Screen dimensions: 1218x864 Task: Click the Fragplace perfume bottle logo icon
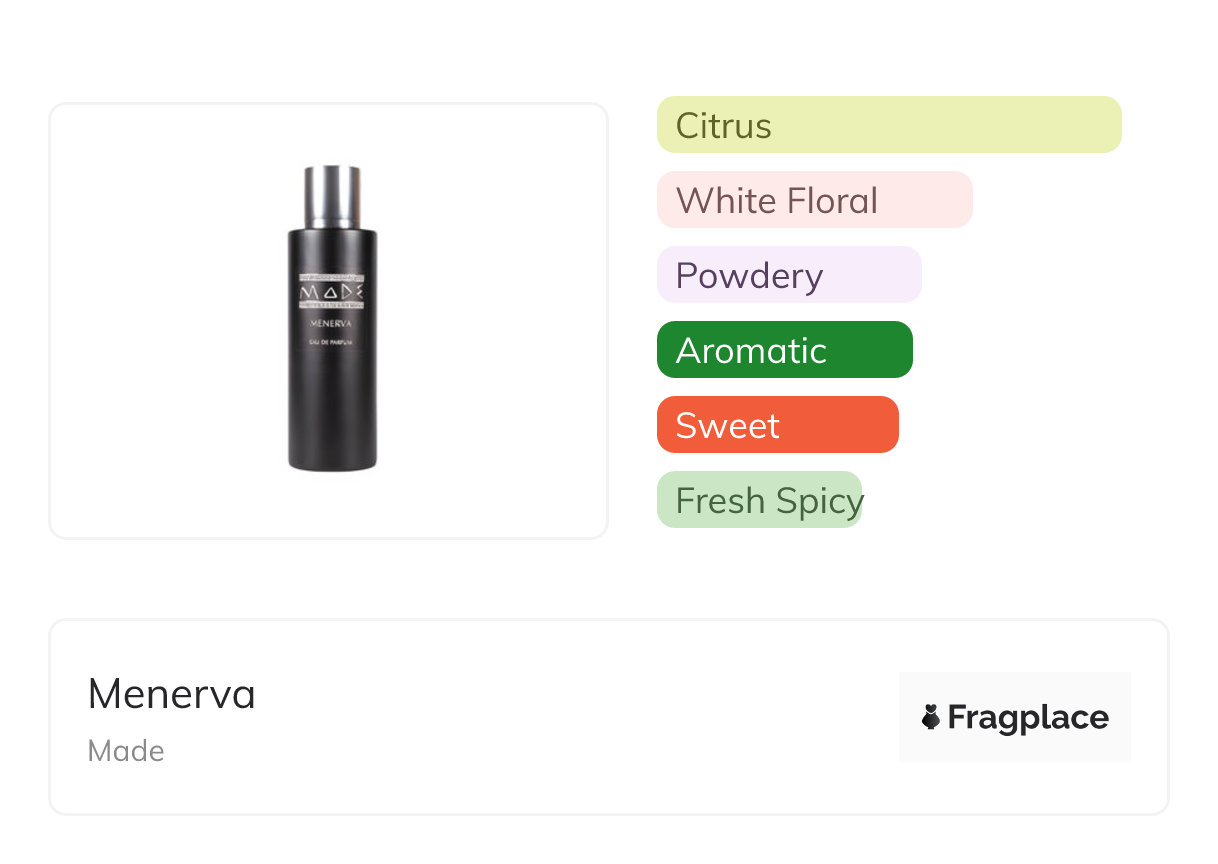(931, 717)
